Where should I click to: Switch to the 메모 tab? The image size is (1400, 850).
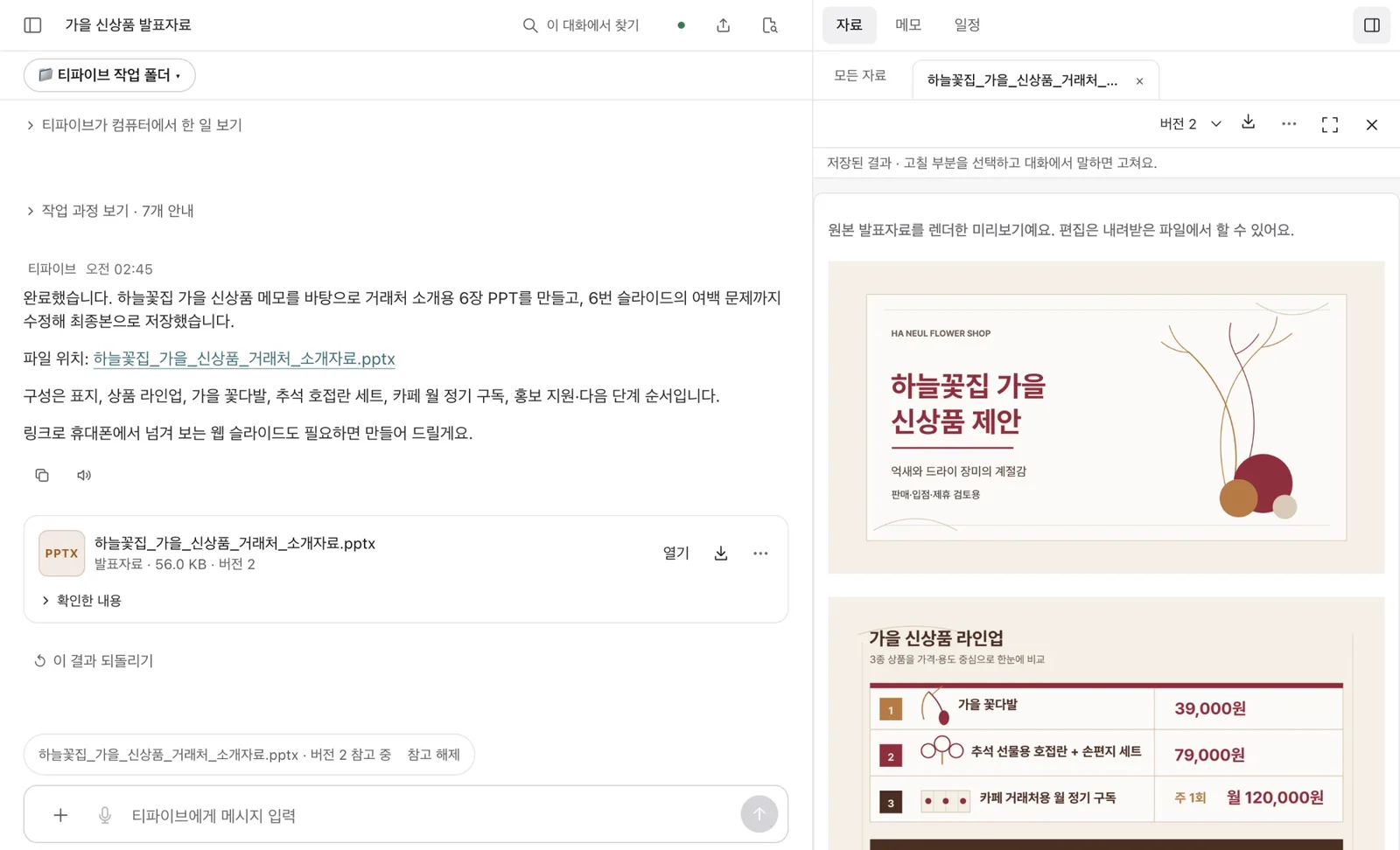point(908,25)
